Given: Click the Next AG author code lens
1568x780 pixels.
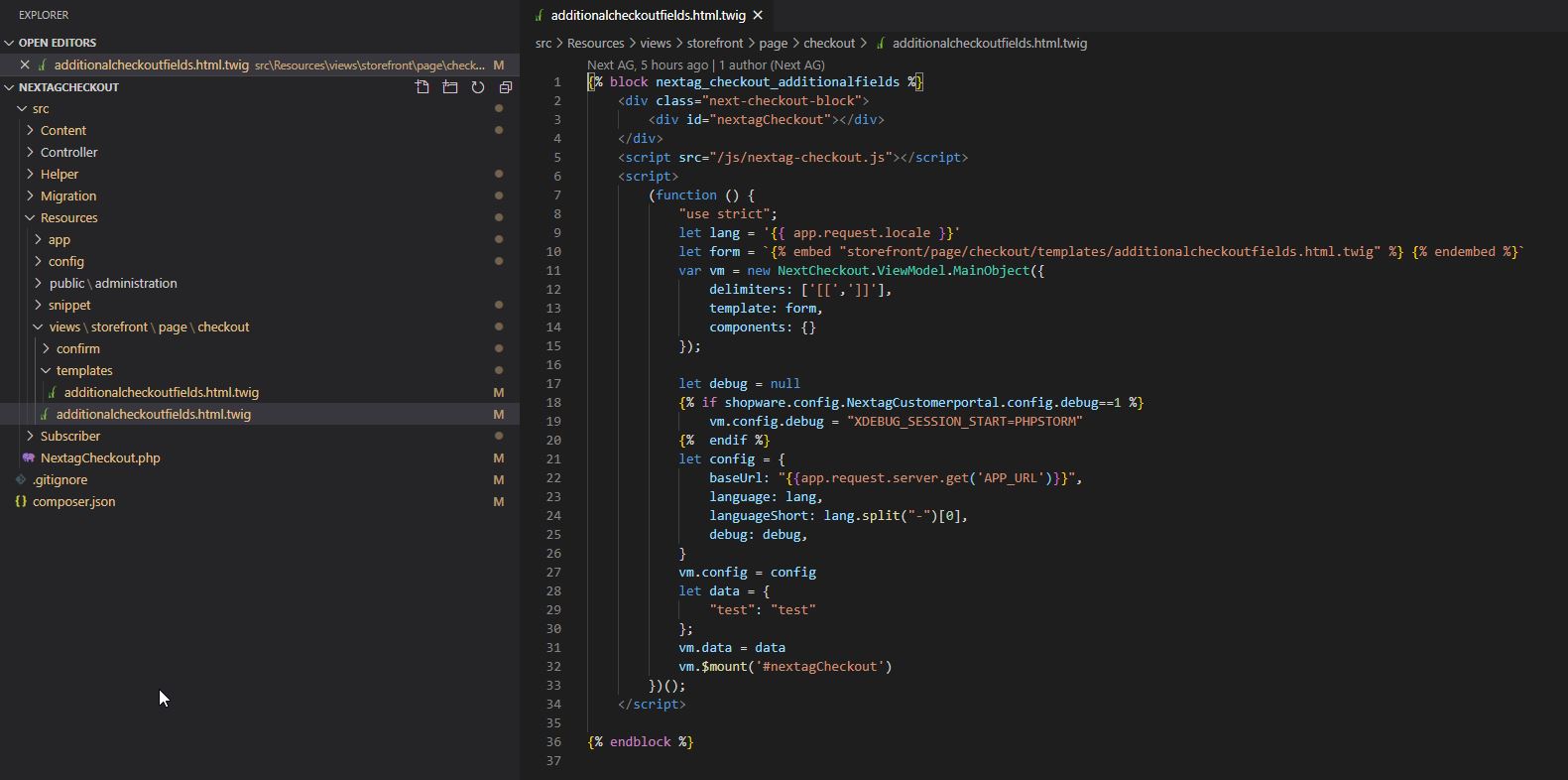Looking at the screenshot, I should click(x=706, y=65).
